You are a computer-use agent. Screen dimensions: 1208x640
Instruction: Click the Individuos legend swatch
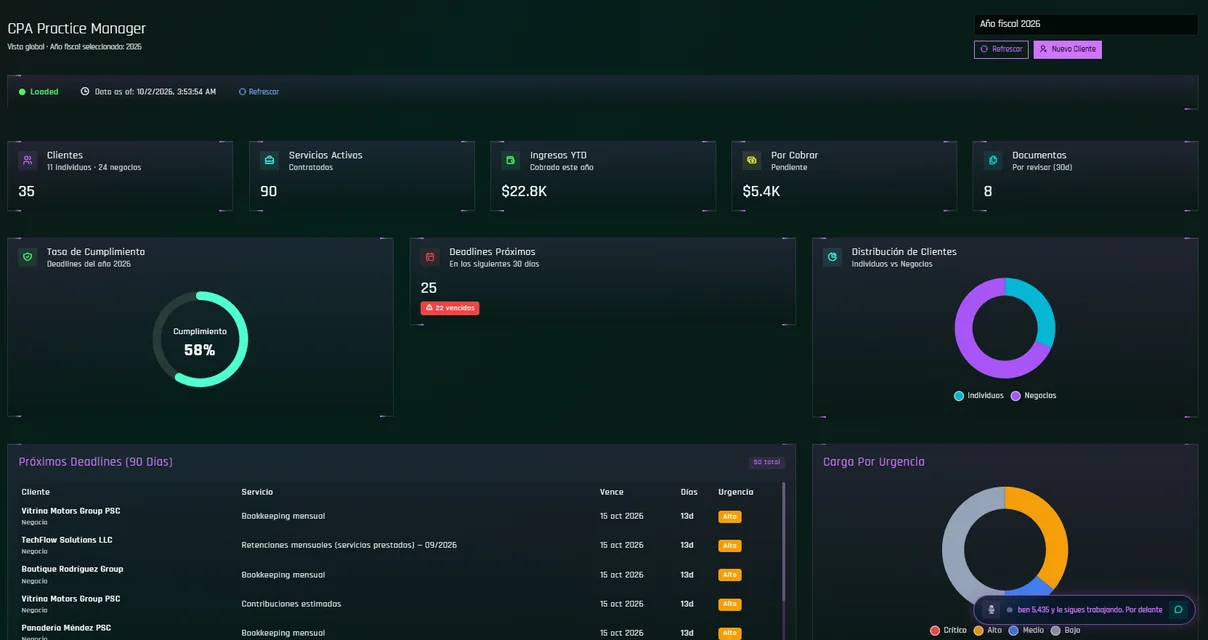pyautogui.click(x=959, y=396)
